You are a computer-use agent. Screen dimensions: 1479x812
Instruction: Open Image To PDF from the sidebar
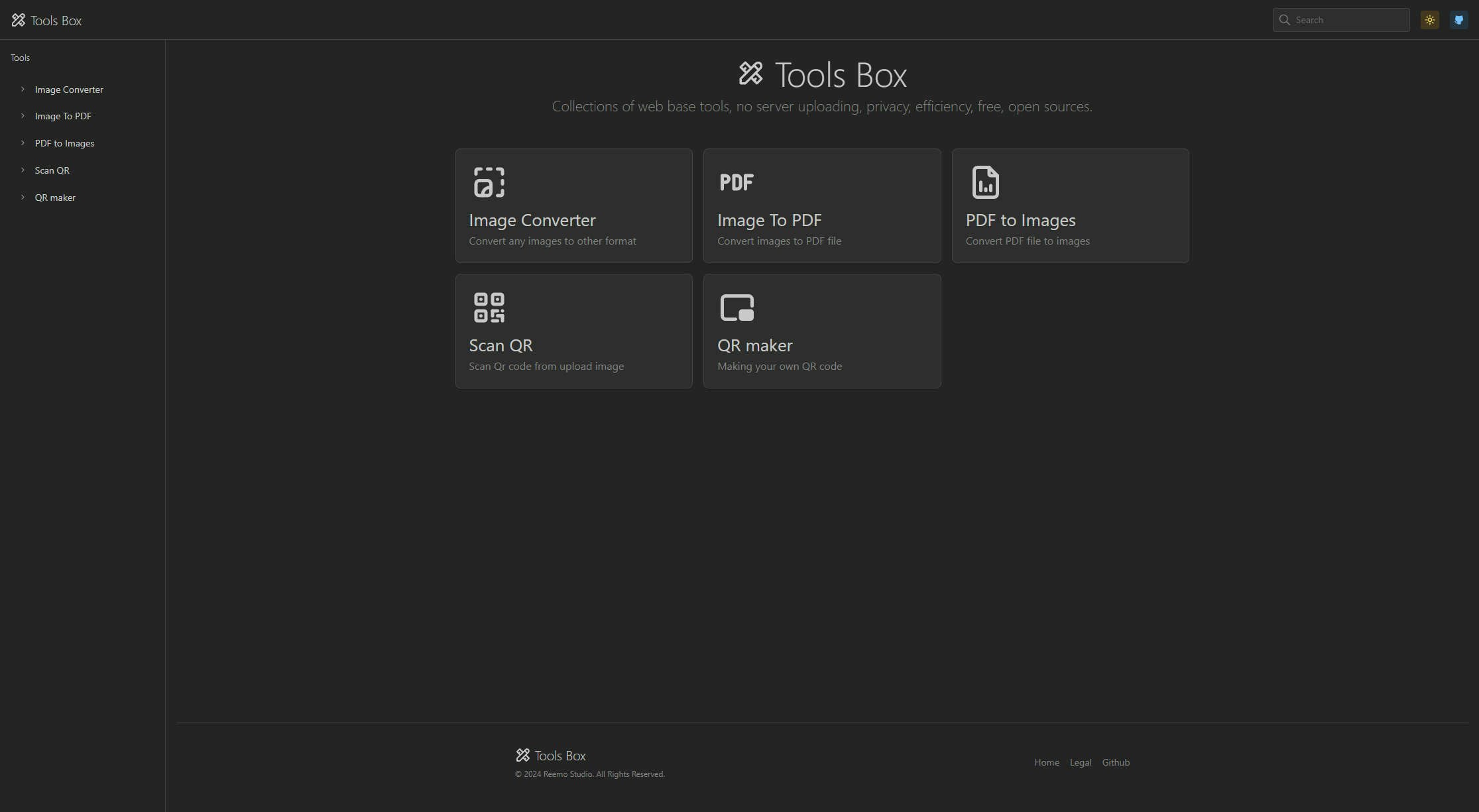point(63,116)
